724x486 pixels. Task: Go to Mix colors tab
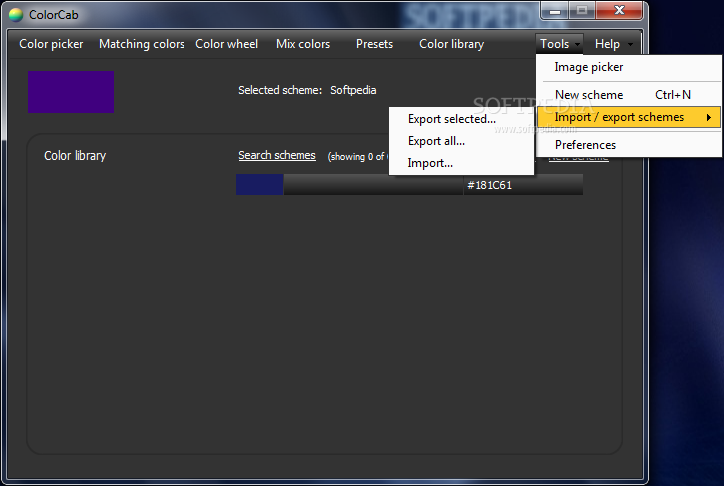point(303,44)
